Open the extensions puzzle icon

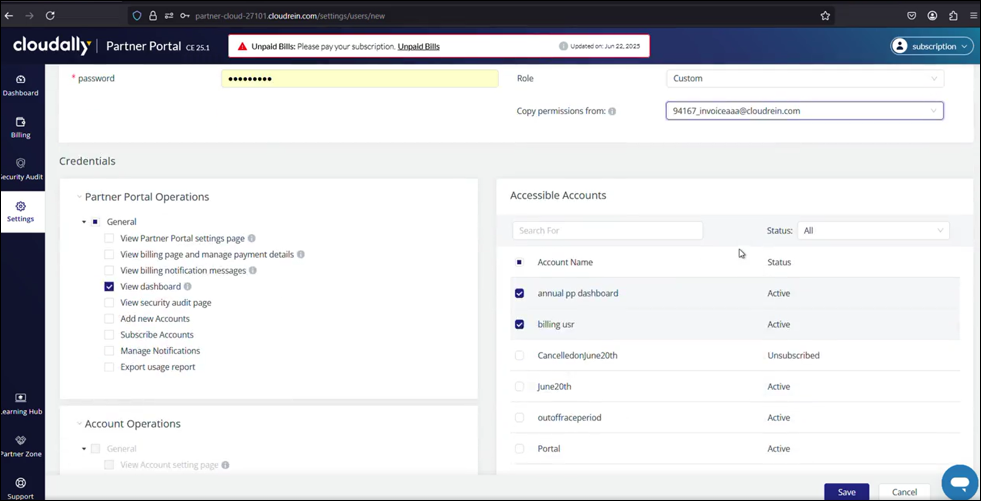[953, 16]
